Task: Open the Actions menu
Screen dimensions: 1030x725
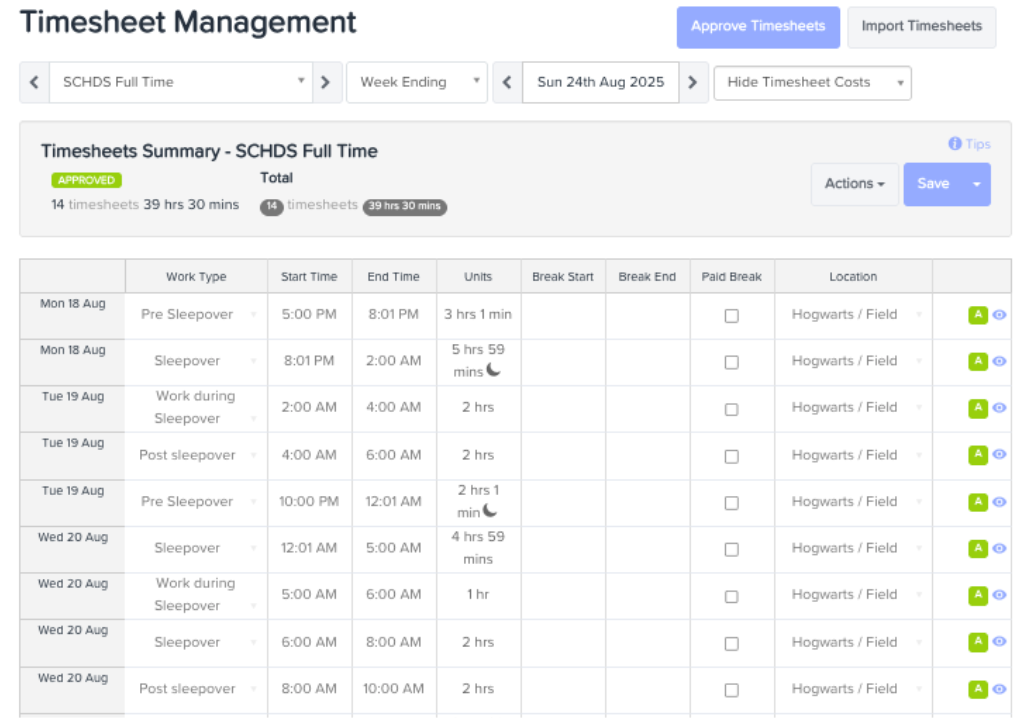Action: pyautogui.click(x=855, y=184)
